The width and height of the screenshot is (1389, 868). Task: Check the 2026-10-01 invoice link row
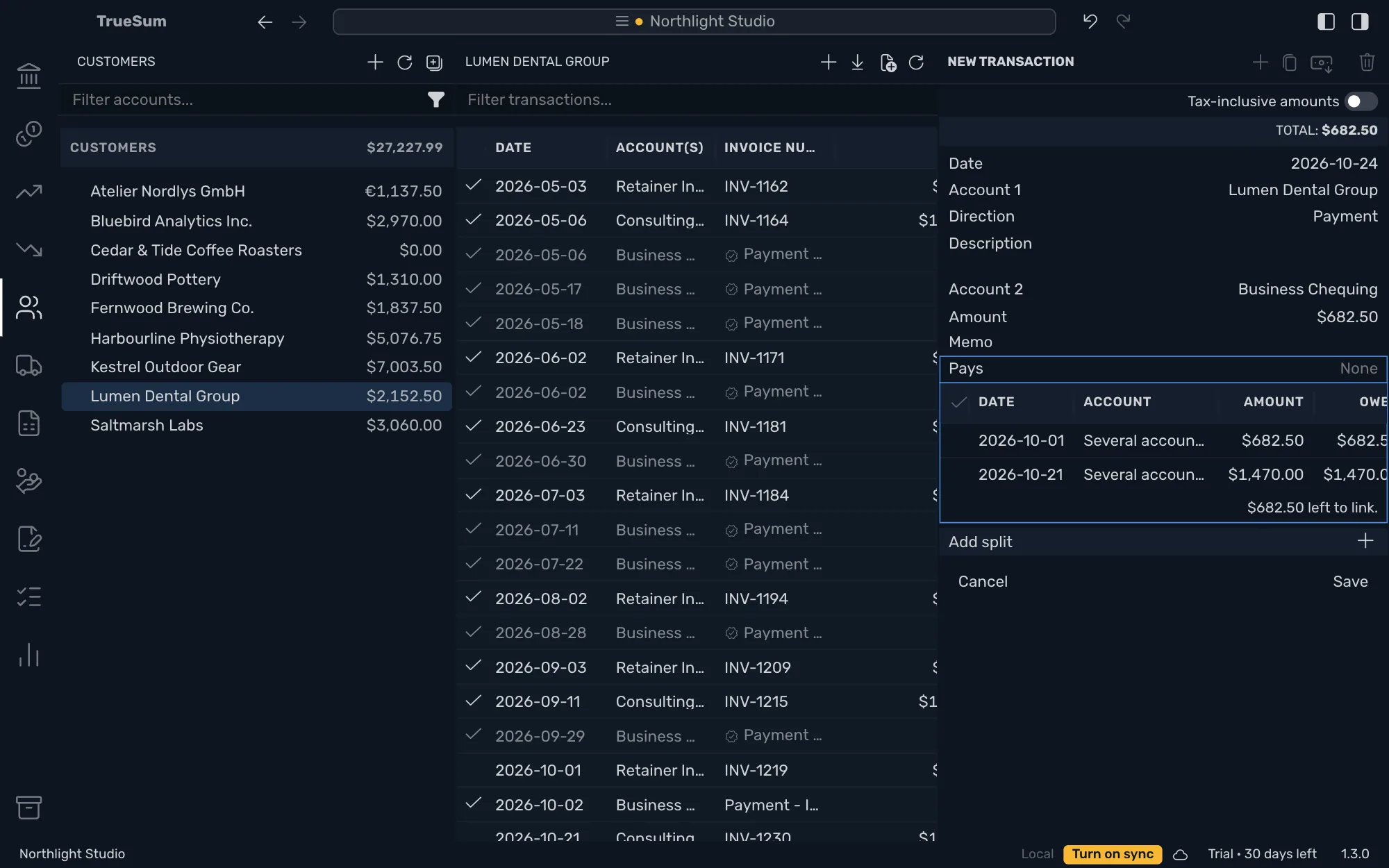click(1163, 440)
